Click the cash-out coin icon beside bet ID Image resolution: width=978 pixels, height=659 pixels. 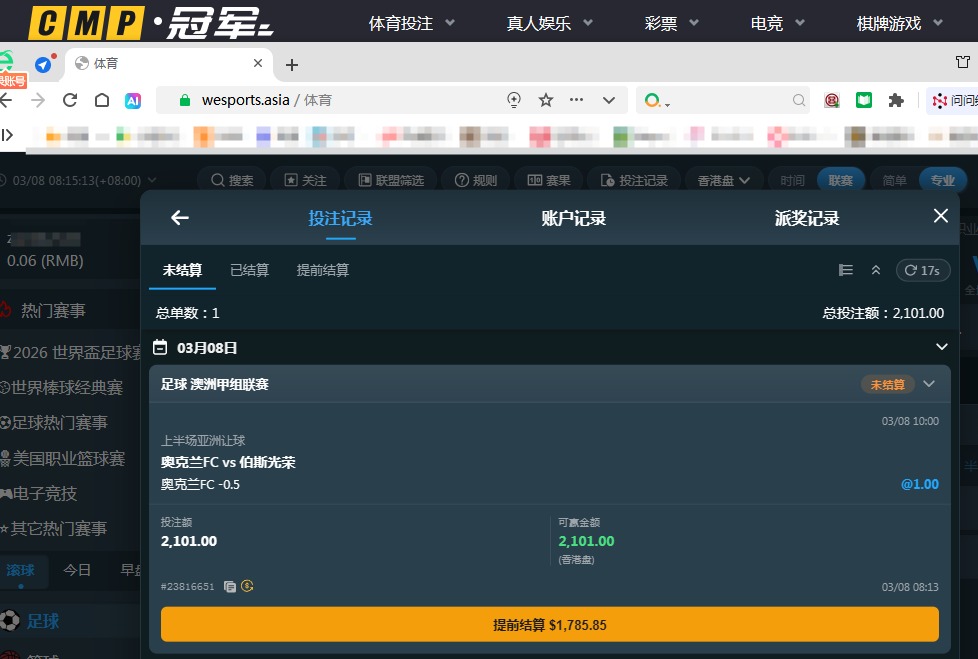point(249,587)
